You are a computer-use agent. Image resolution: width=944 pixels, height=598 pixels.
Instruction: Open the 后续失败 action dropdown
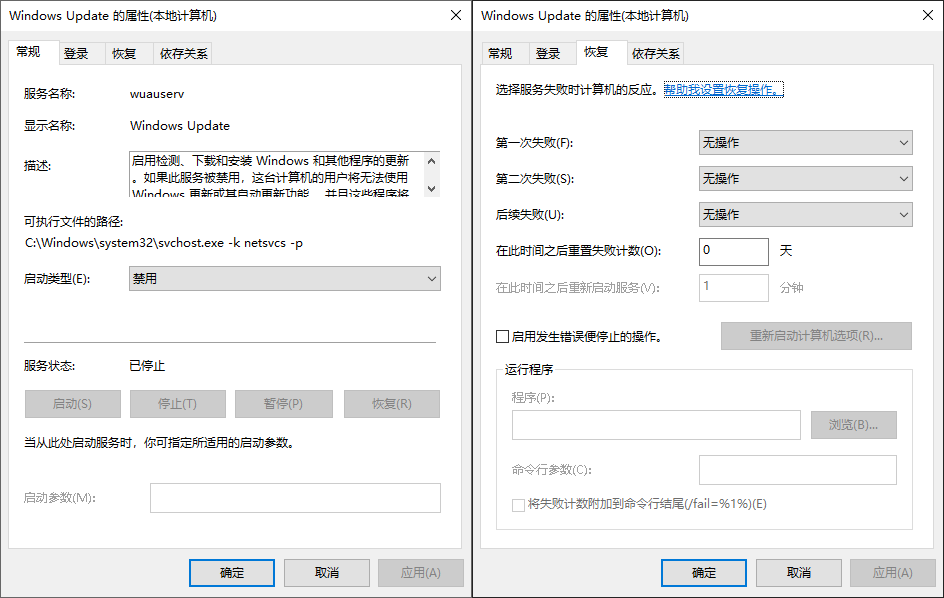[x=806, y=215]
